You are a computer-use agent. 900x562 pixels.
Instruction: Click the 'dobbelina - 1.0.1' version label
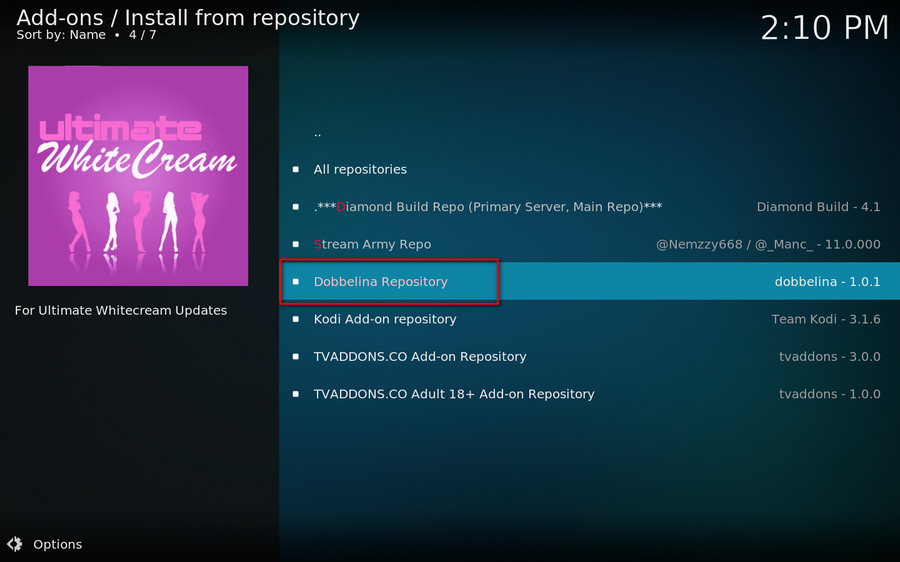[827, 282]
